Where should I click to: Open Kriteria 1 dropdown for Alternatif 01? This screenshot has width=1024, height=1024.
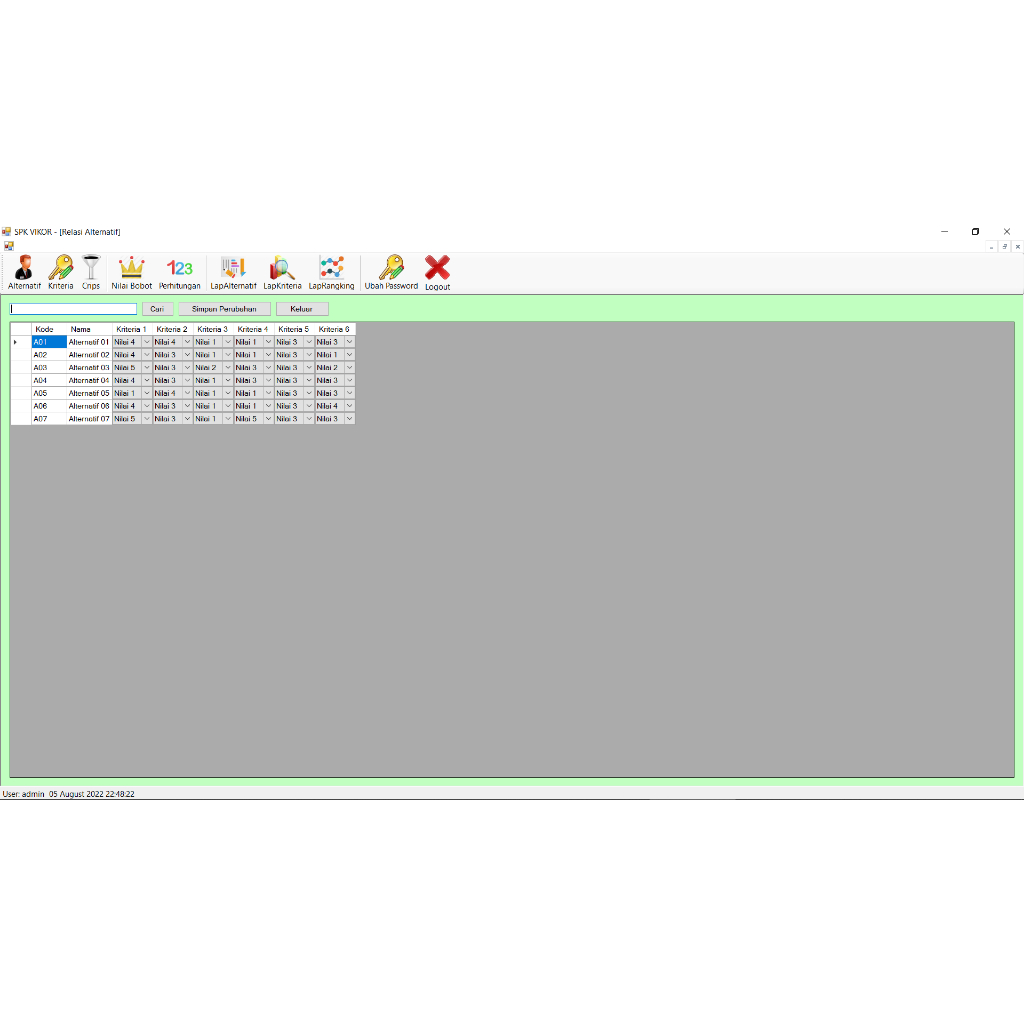[147, 342]
